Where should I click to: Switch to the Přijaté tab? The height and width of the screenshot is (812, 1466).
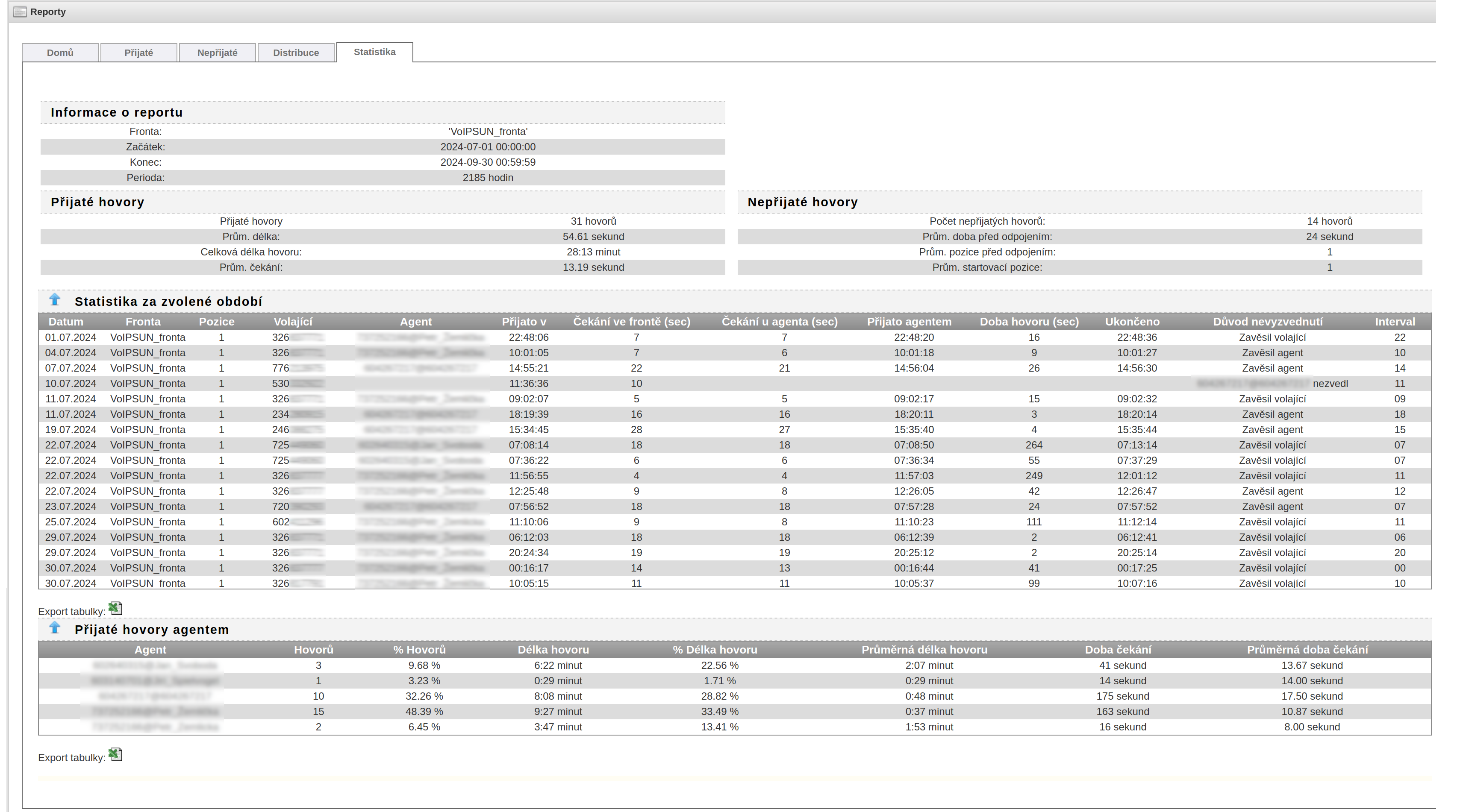pos(139,53)
